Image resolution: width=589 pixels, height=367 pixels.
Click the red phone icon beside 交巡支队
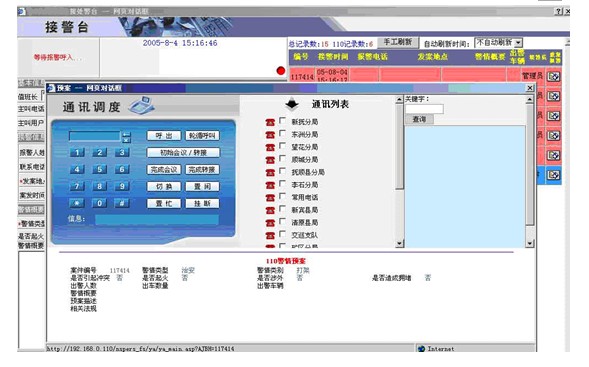270,236
